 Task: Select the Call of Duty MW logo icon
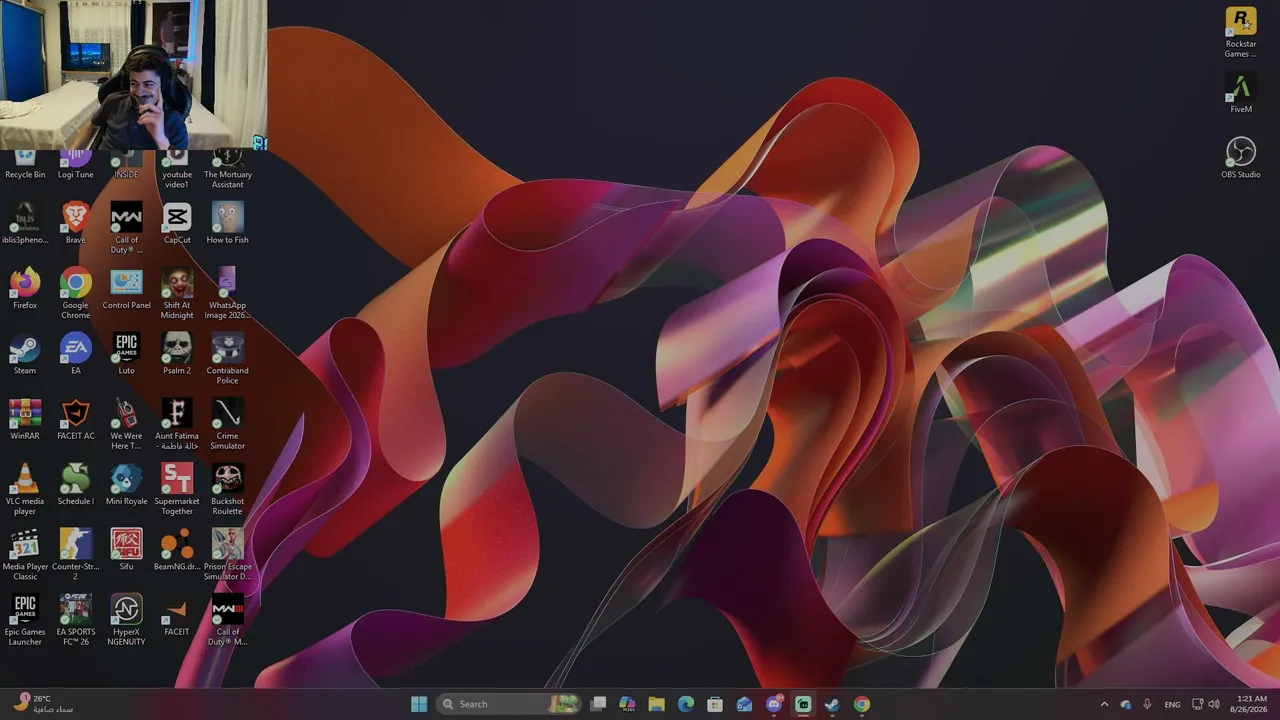(126, 228)
